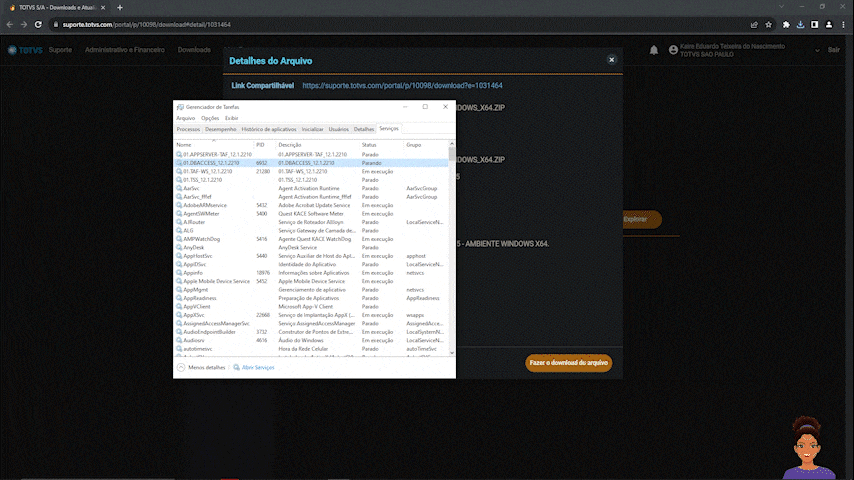Switch to Histórico de aplicativos tab
Image resolution: width=854 pixels, height=480 pixels.
[x=269, y=129]
